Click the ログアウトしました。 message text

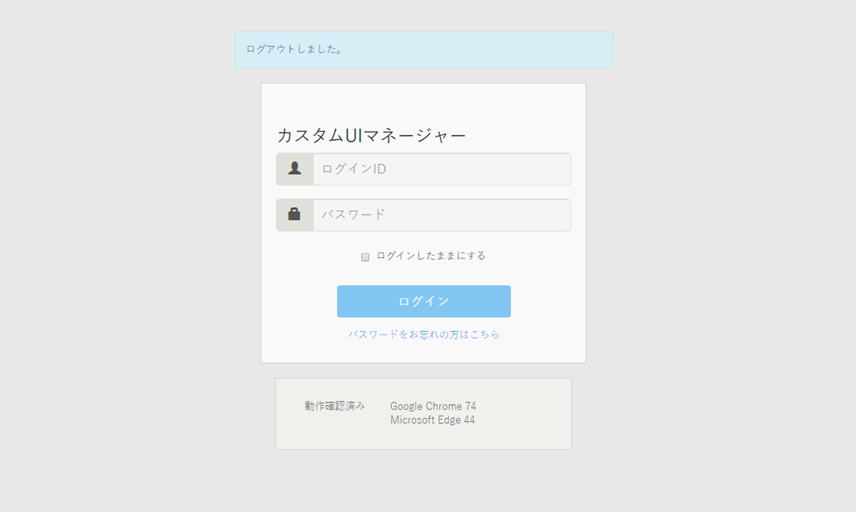click(295, 49)
